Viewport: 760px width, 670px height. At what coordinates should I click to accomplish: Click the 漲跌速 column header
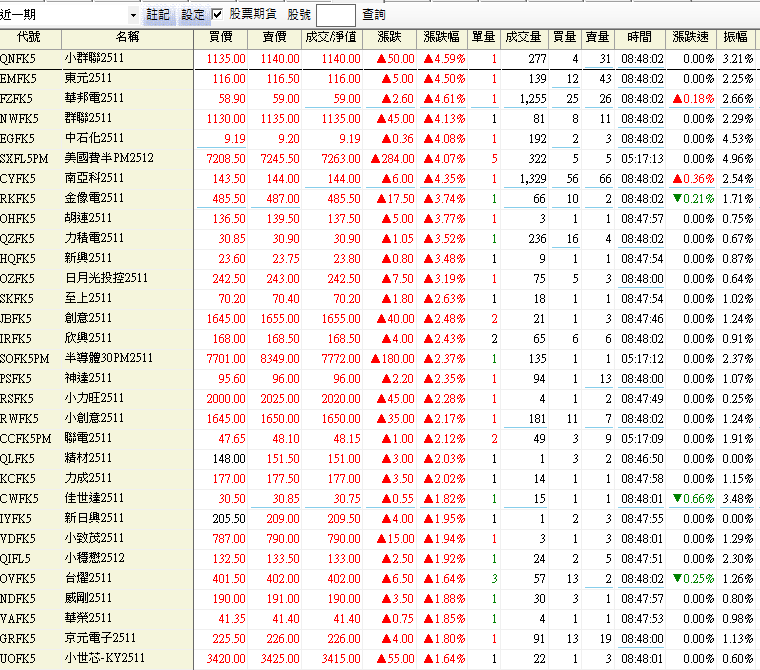(x=692, y=37)
